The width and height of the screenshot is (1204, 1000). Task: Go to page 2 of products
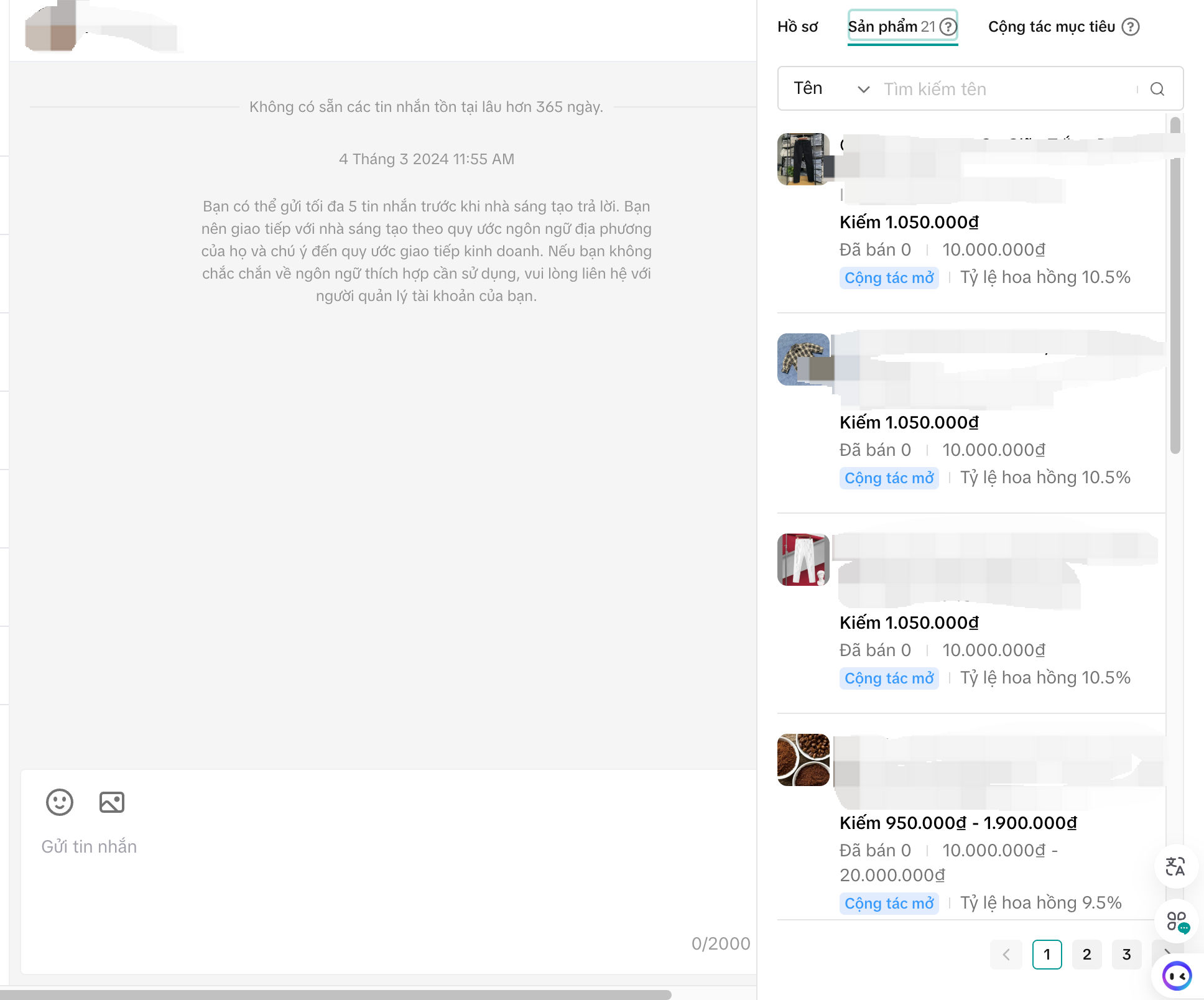coord(1086,955)
